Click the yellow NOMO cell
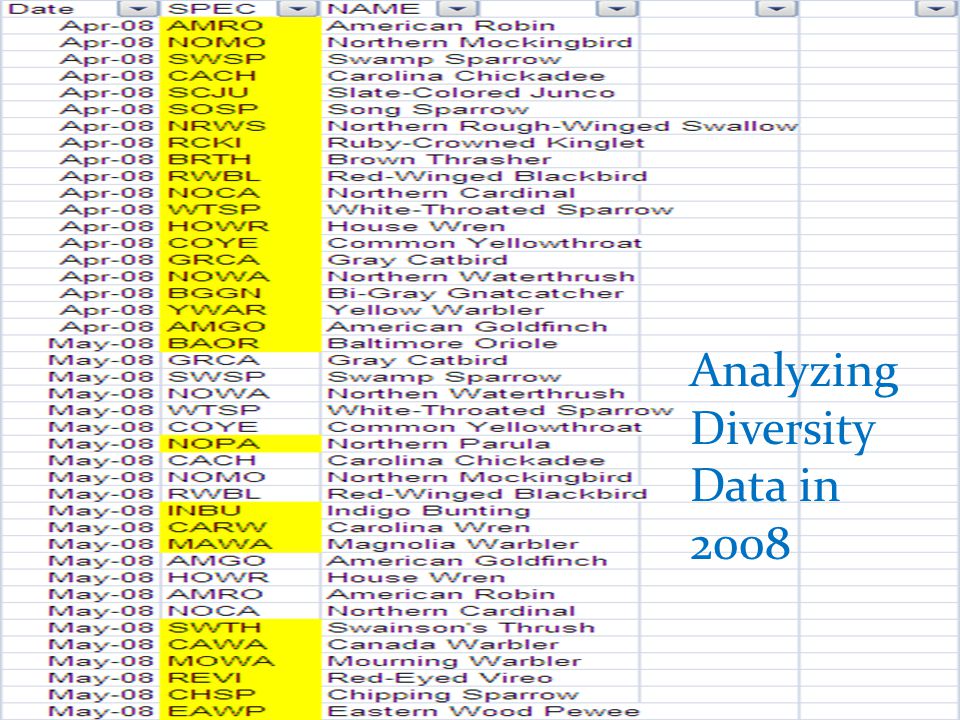The image size is (960, 720). [240, 42]
